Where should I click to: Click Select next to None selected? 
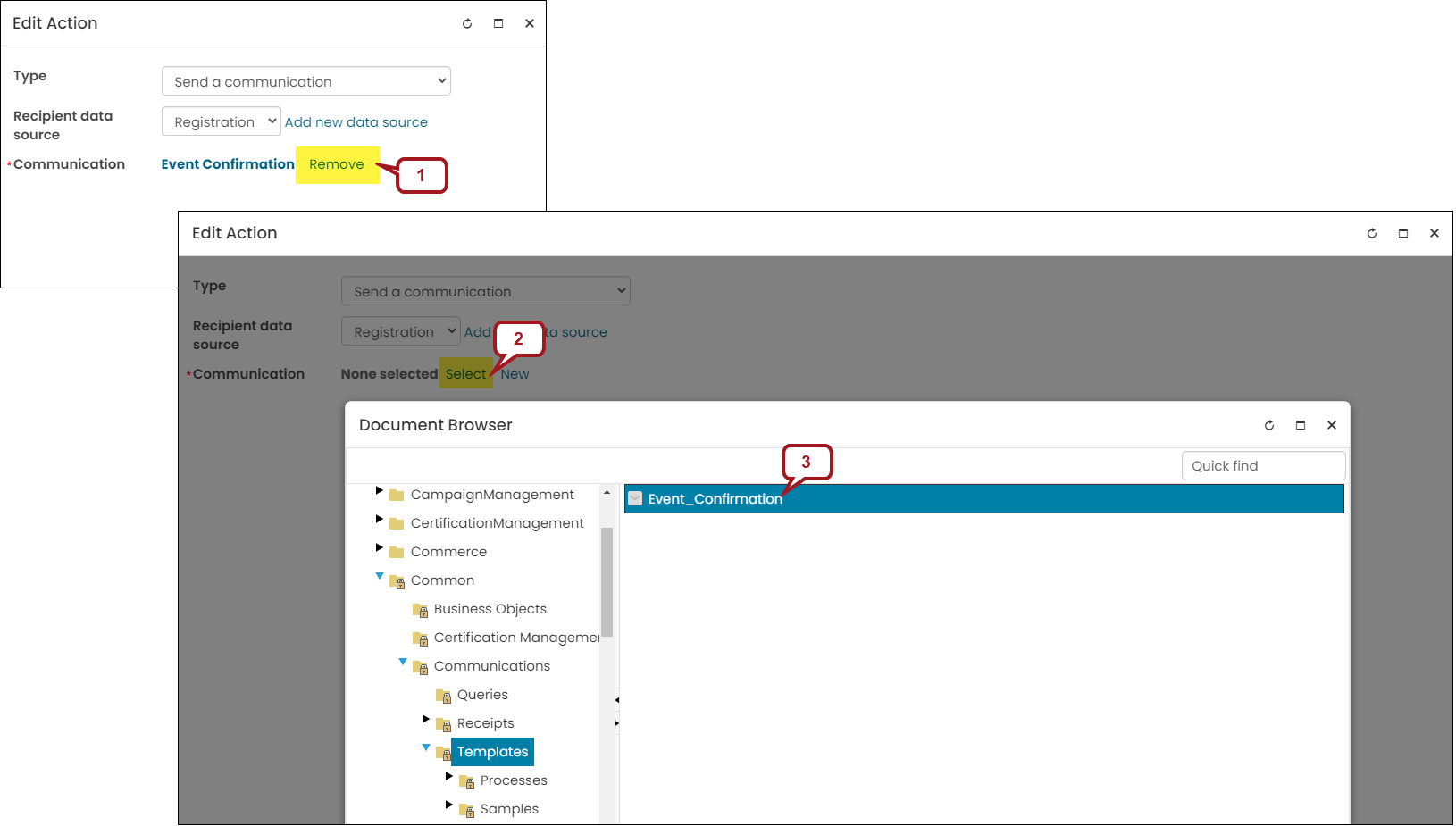click(x=466, y=374)
